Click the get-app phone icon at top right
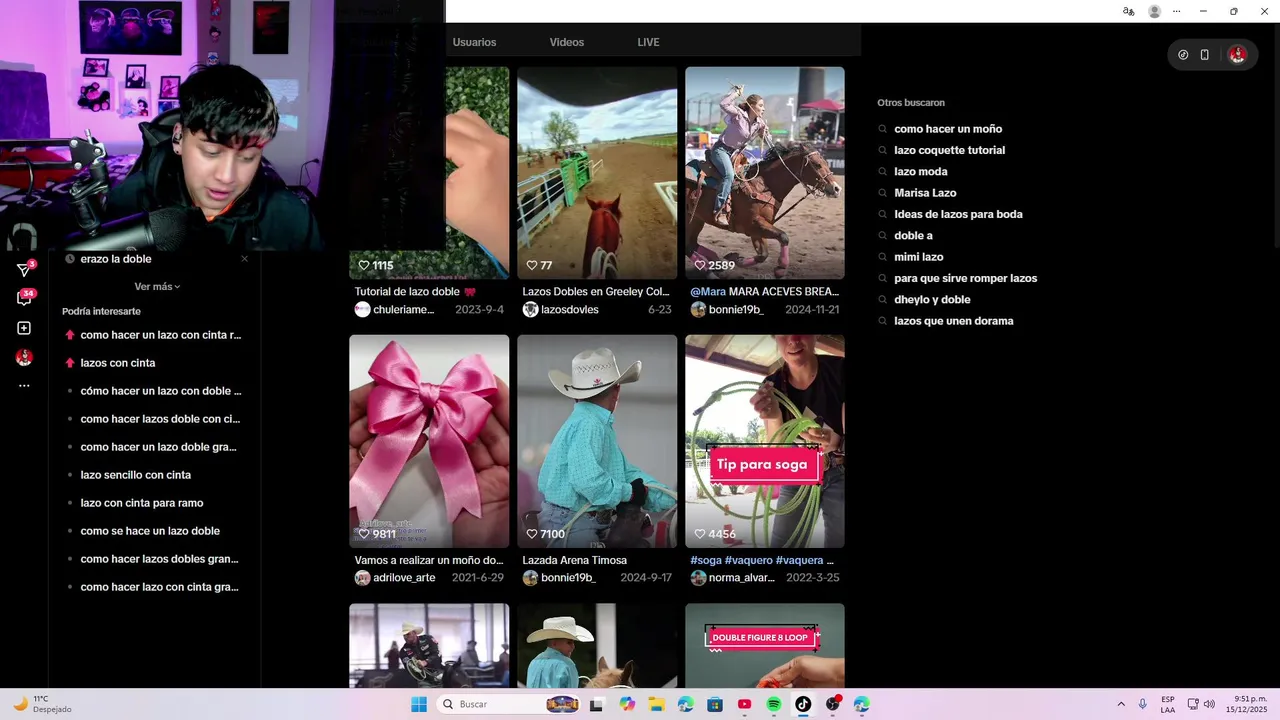The width and height of the screenshot is (1280, 720). [1205, 55]
